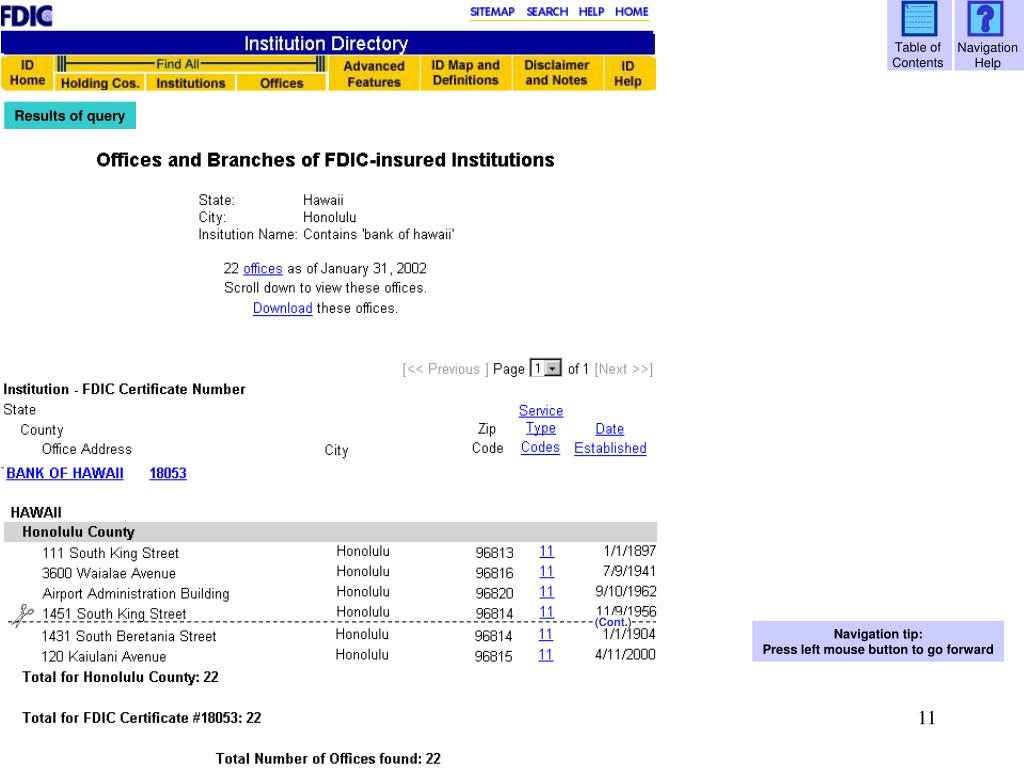The height and width of the screenshot is (768, 1024).
Task: Open the Offices tab
Action: [x=281, y=83]
